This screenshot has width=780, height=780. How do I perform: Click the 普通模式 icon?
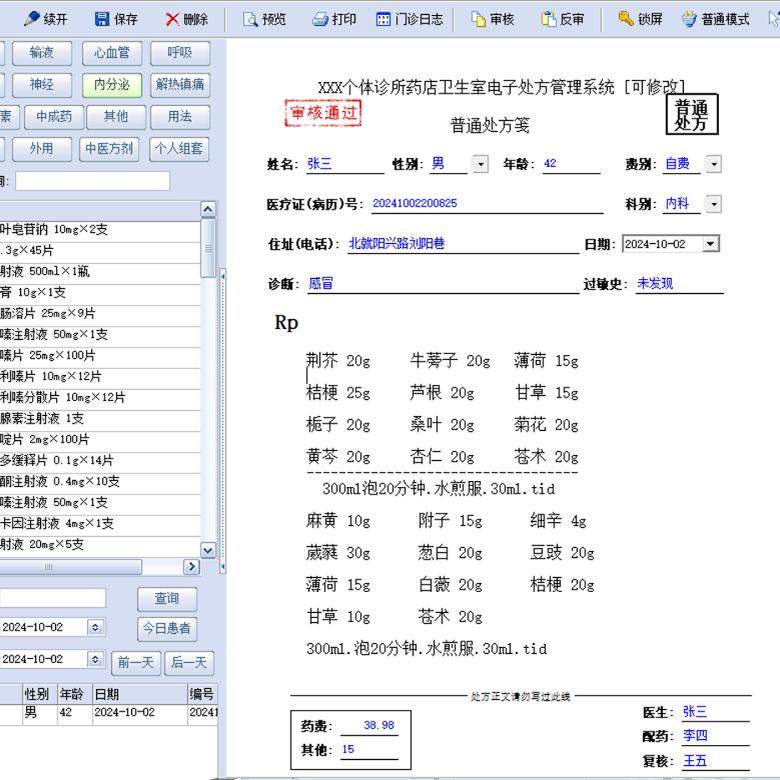689,19
